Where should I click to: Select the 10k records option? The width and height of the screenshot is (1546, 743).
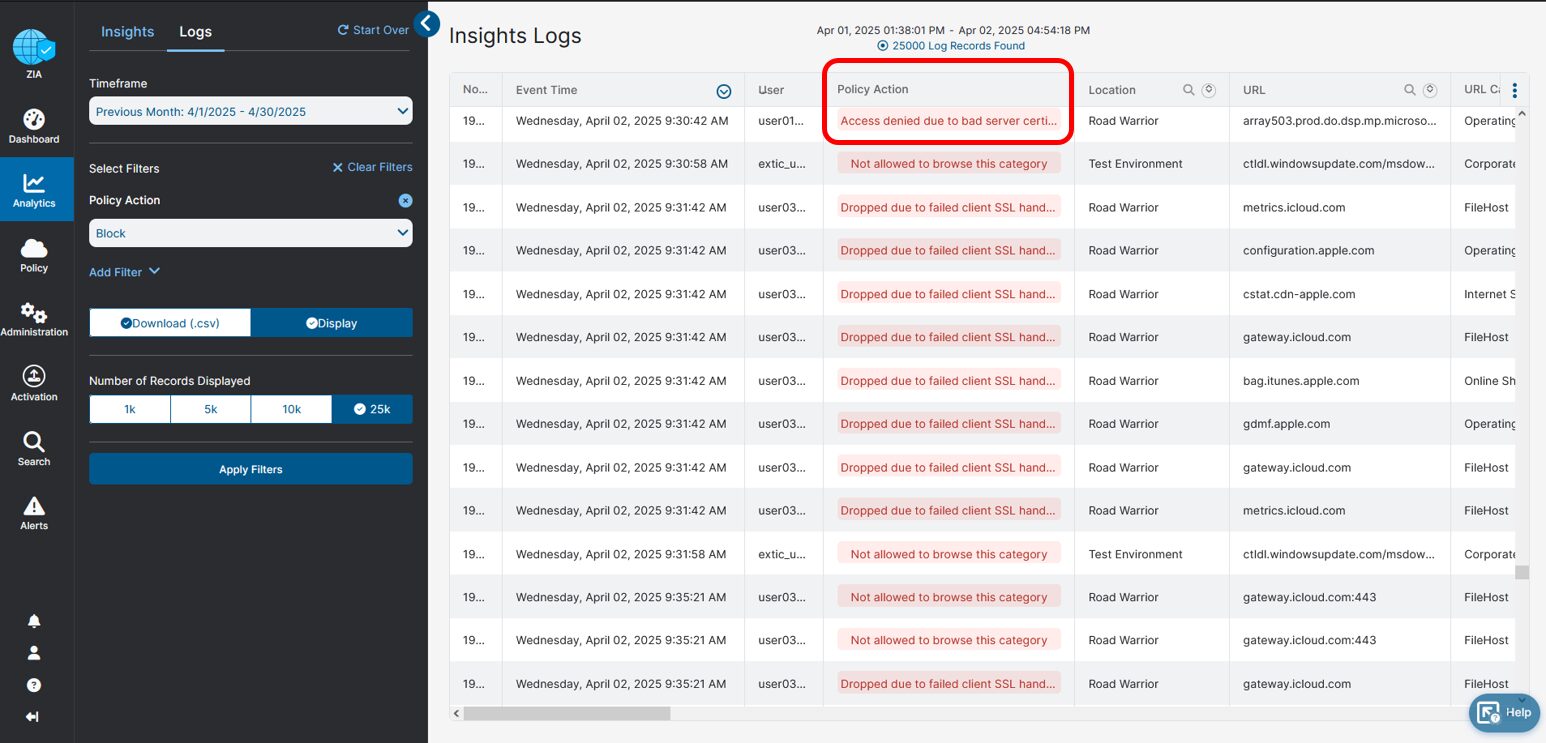(291, 409)
